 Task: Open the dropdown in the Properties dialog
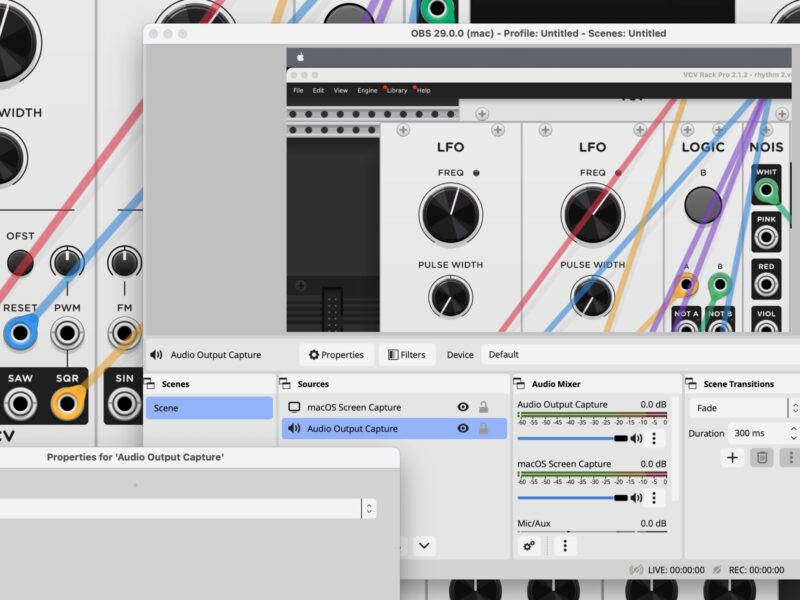tap(369, 508)
